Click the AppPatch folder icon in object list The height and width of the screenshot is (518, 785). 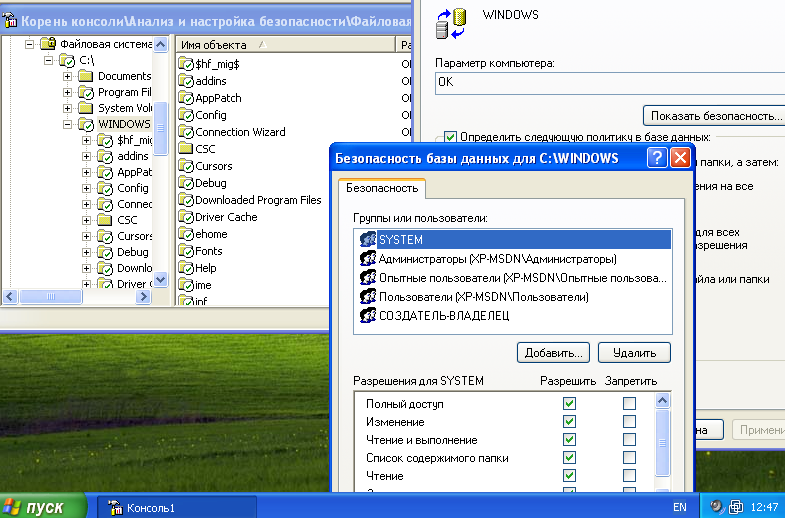186,98
